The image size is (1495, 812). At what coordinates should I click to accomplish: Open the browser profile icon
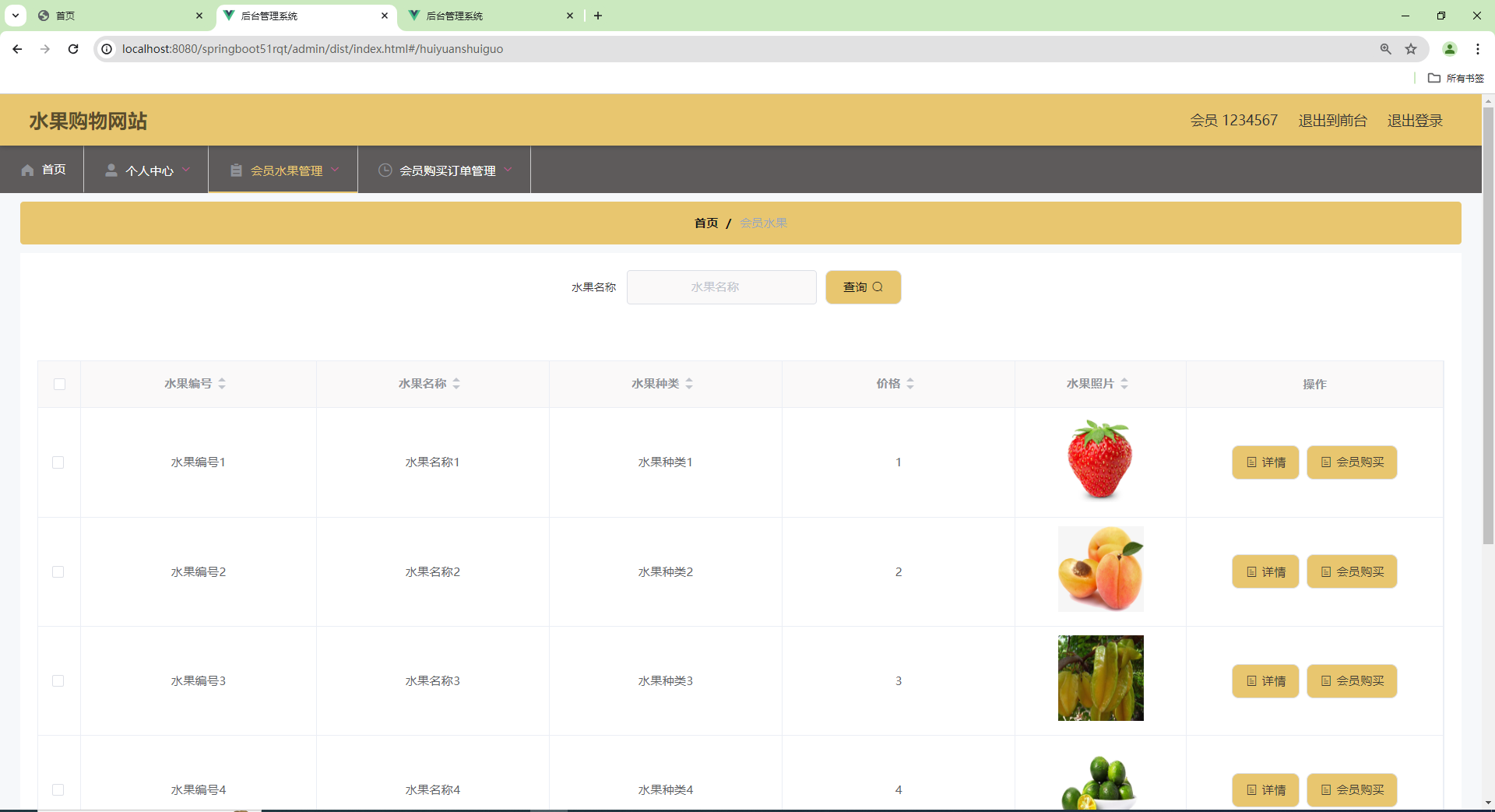pos(1450,48)
